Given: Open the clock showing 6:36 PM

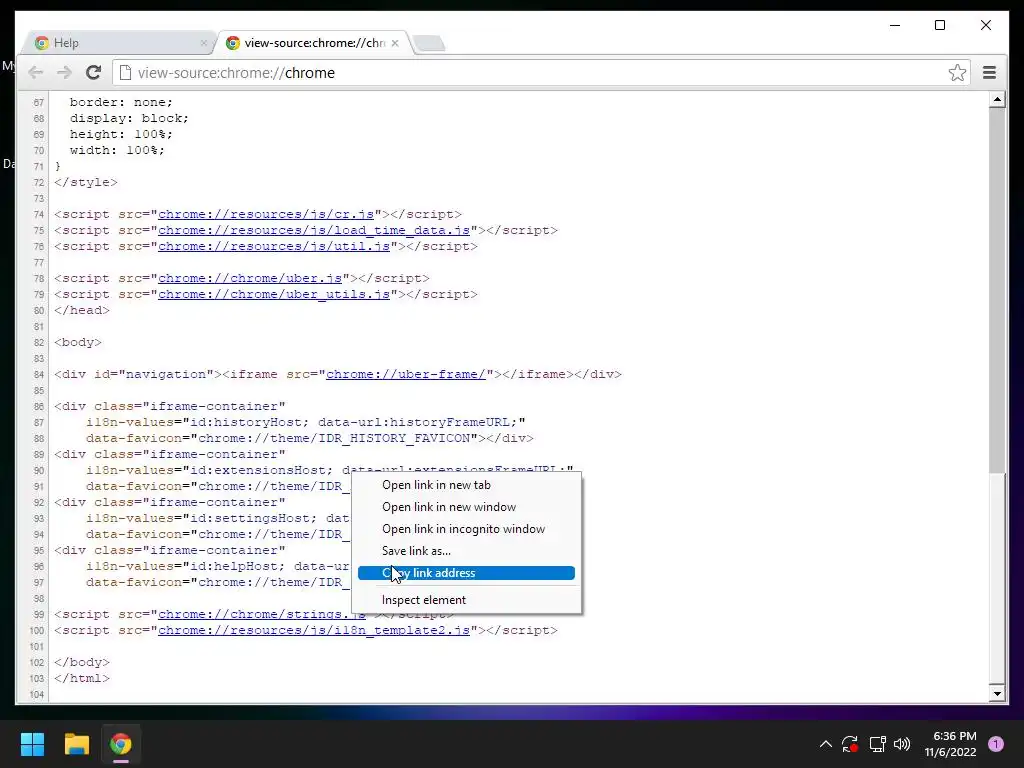Looking at the screenshot, I should pyautogui.click(x=950, y=744).
